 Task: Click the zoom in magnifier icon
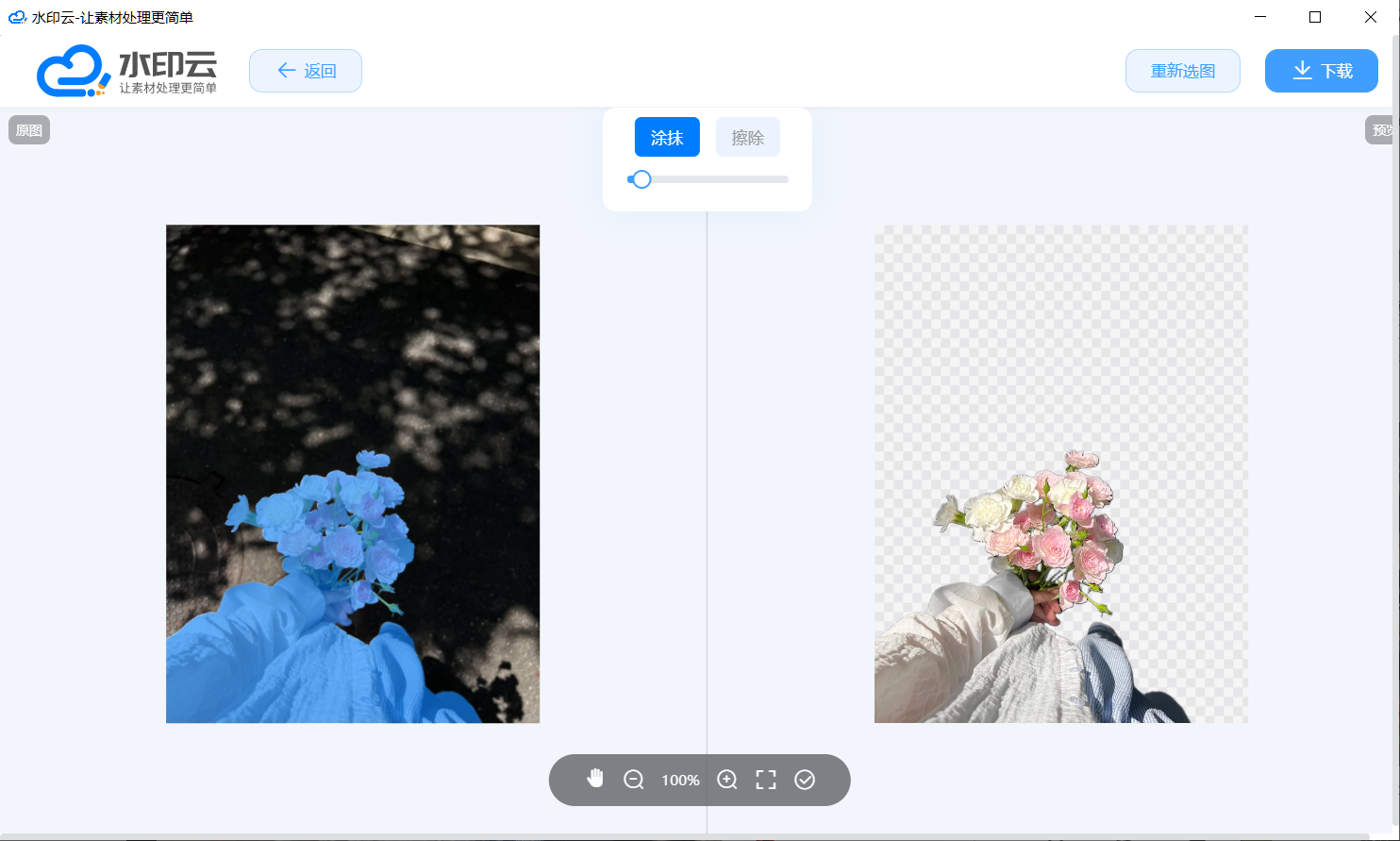727,780
